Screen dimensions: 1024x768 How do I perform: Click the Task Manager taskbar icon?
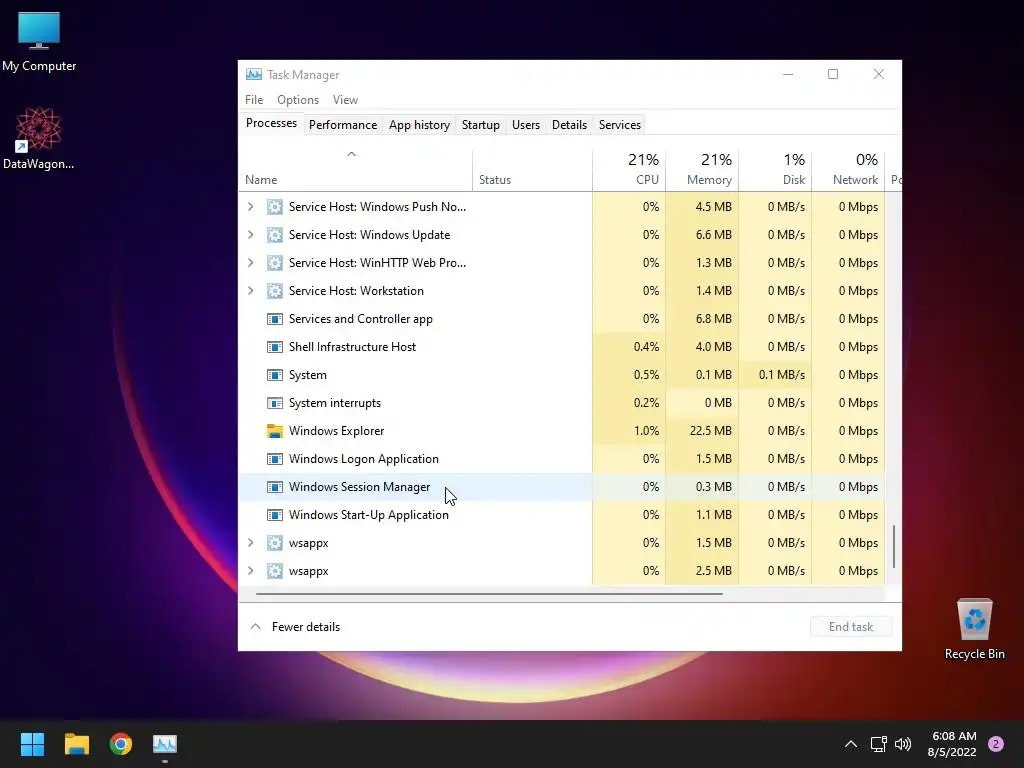165,743
